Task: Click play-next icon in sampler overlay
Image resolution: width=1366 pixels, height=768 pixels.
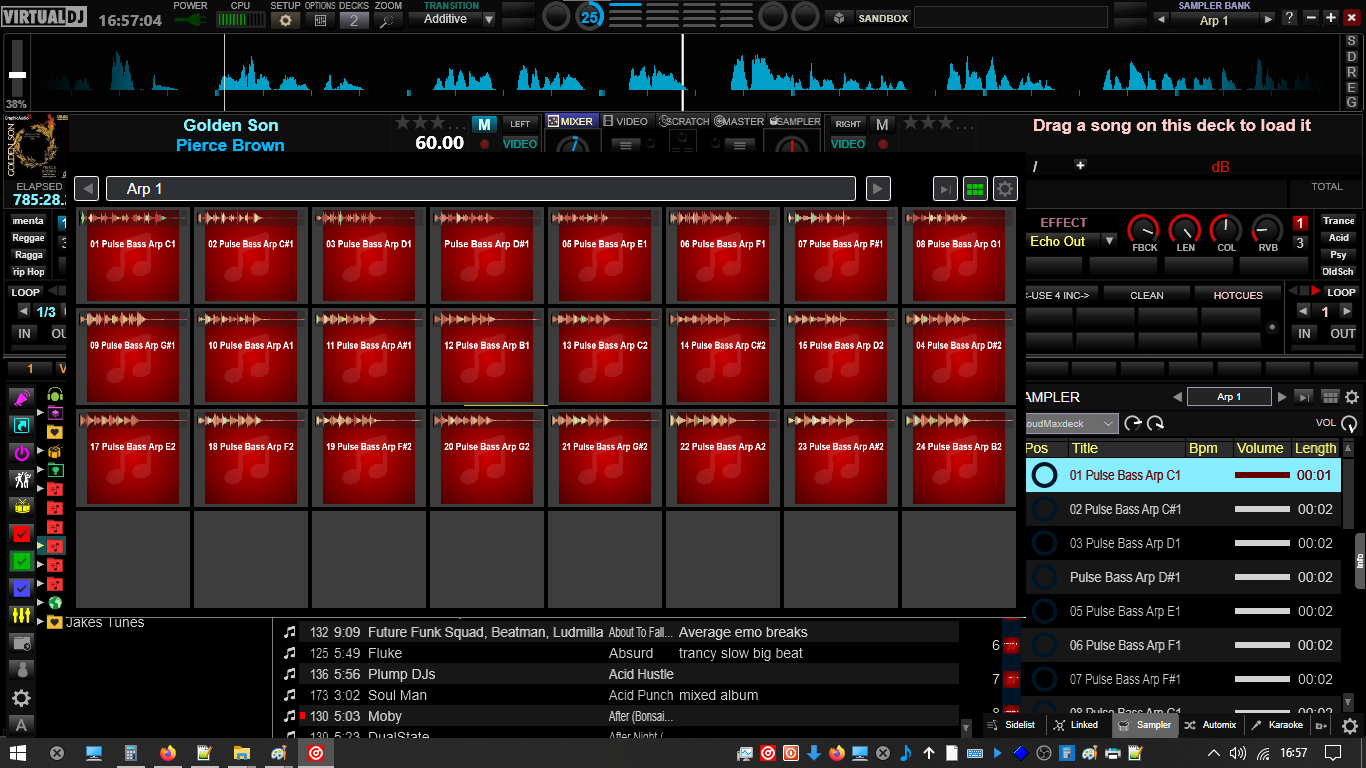Action: pos(945,189)
